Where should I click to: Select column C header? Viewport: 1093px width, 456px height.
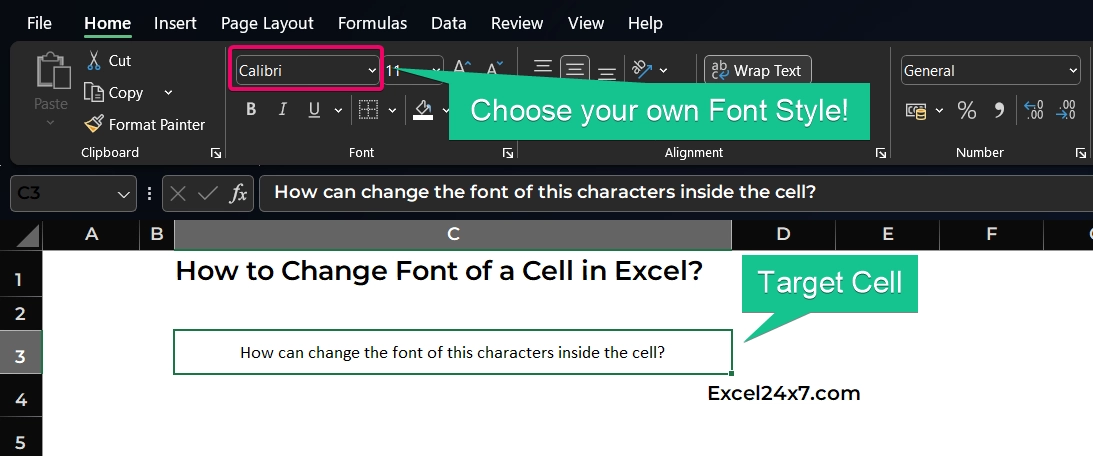pos(452,235)
